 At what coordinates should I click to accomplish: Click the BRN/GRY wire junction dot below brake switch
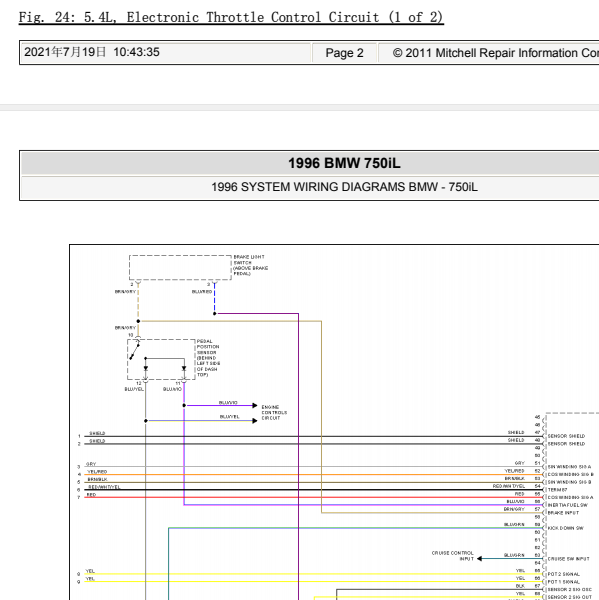tap(138, 321)
